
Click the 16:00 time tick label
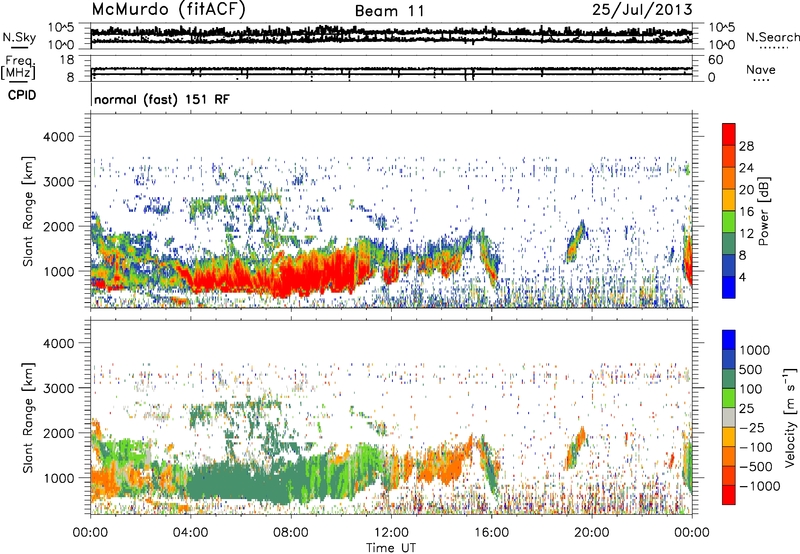[491, 533]
